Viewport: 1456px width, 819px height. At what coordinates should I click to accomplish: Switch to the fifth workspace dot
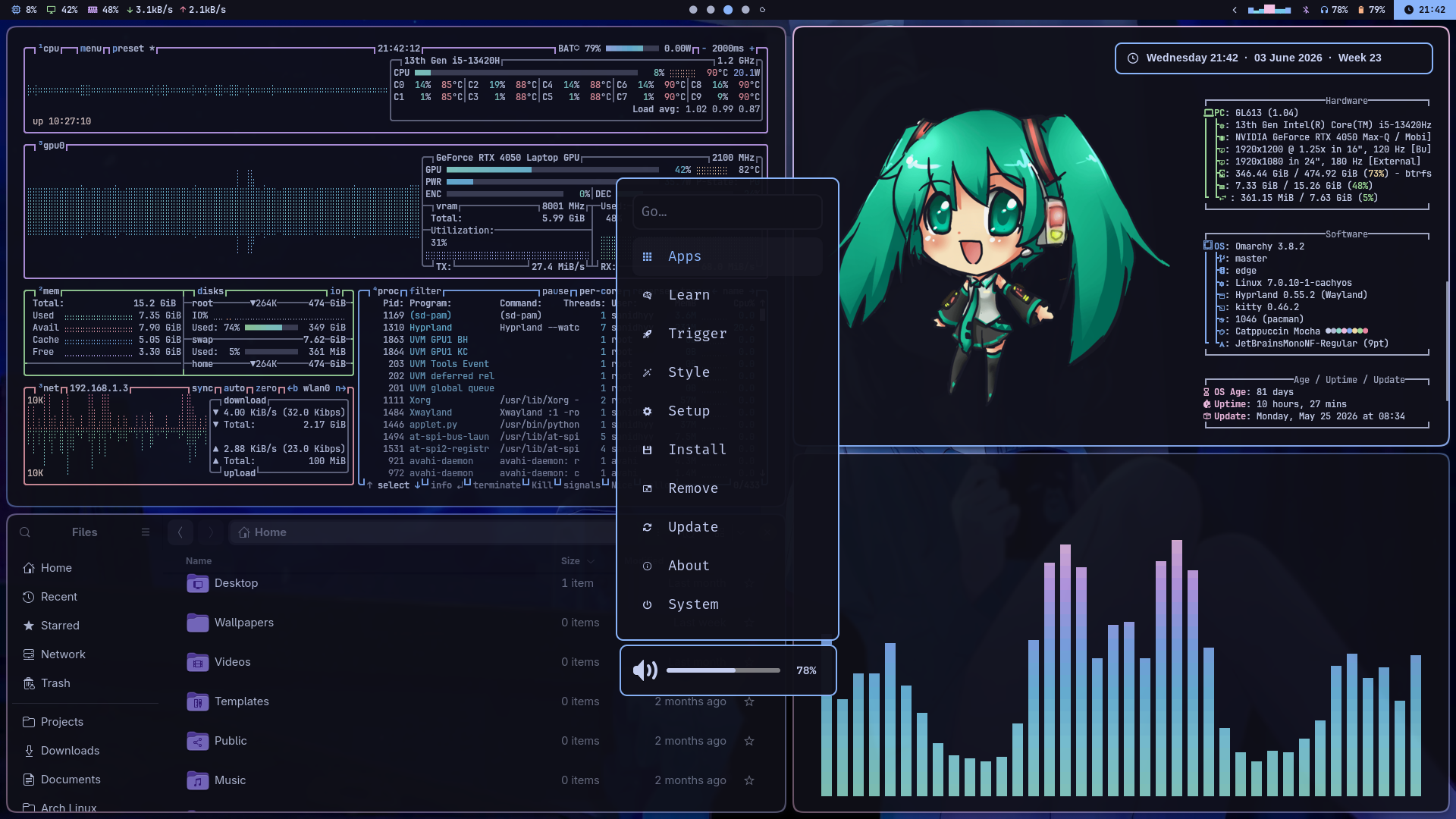pos(763,10)
